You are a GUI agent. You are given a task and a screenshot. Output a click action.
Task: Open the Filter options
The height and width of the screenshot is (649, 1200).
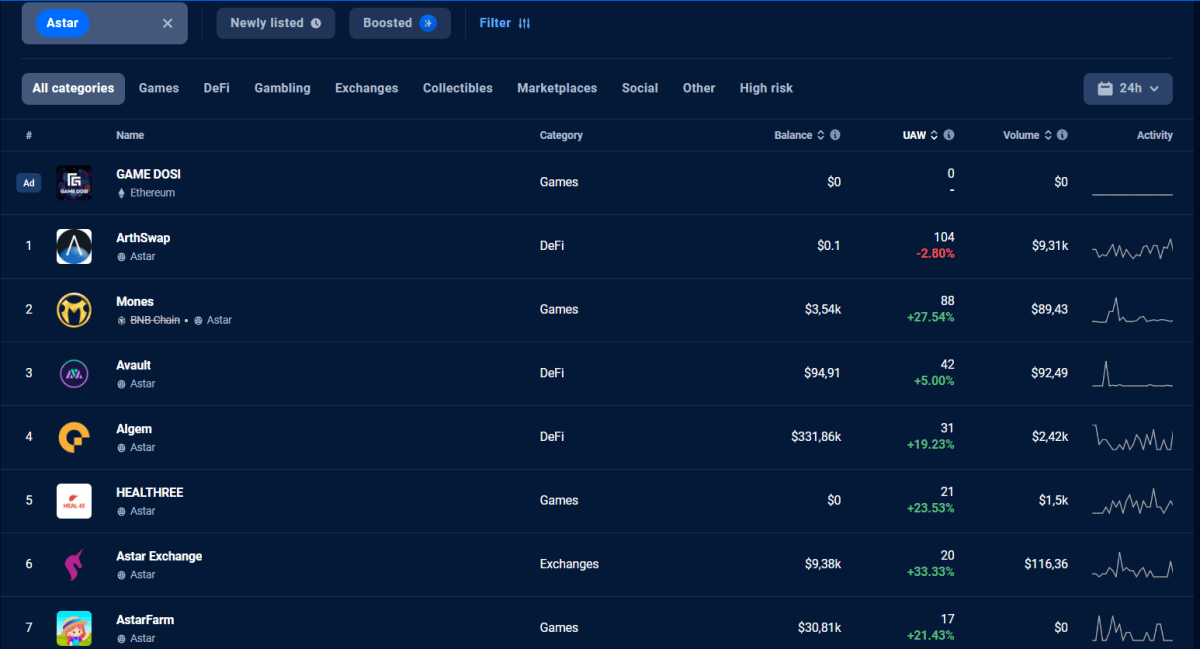(x=505, y=23)
